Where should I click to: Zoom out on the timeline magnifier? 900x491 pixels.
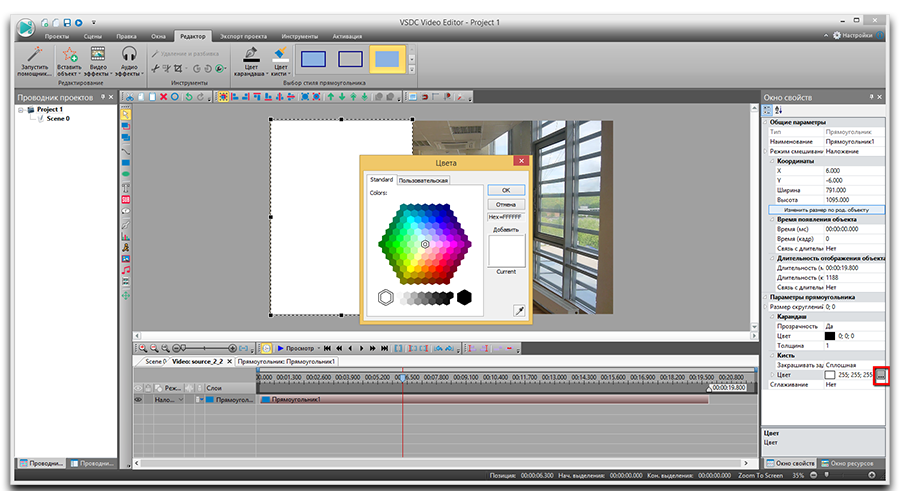coord(154,348)
